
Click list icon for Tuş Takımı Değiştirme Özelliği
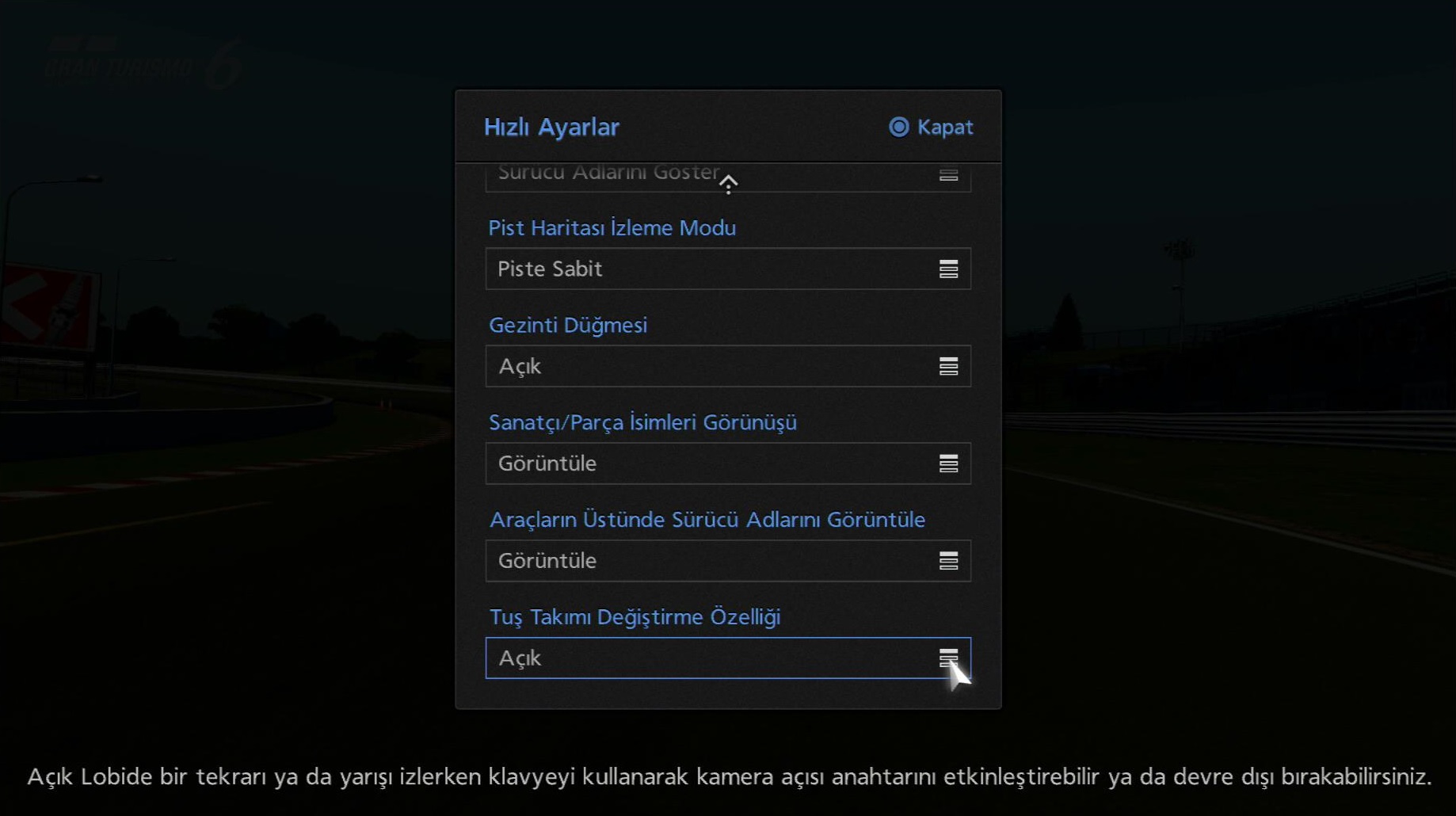click(x=948, y=658)
